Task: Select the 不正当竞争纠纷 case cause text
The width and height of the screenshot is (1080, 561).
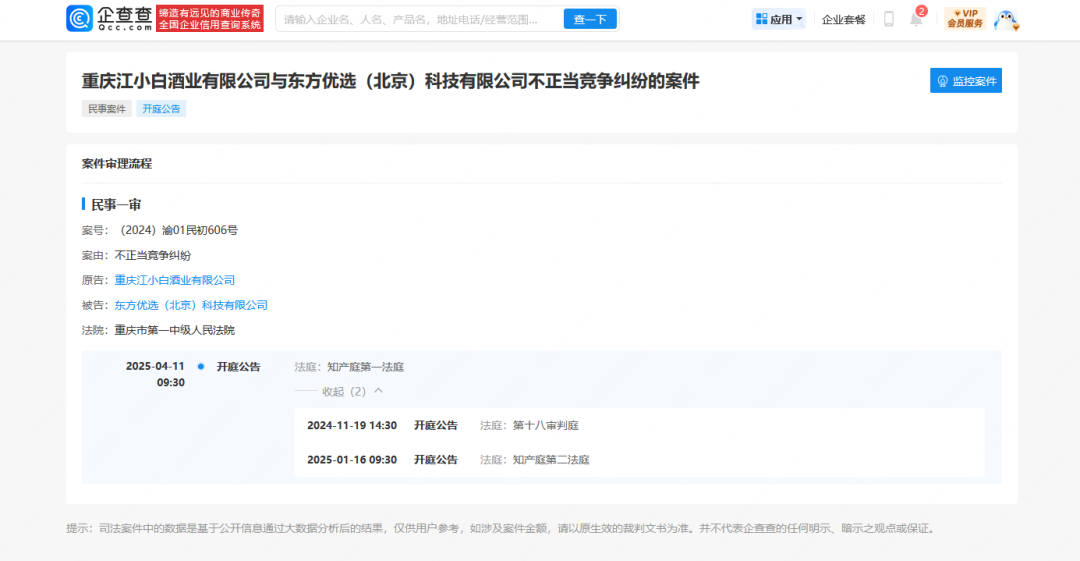Action: point(152,255)
